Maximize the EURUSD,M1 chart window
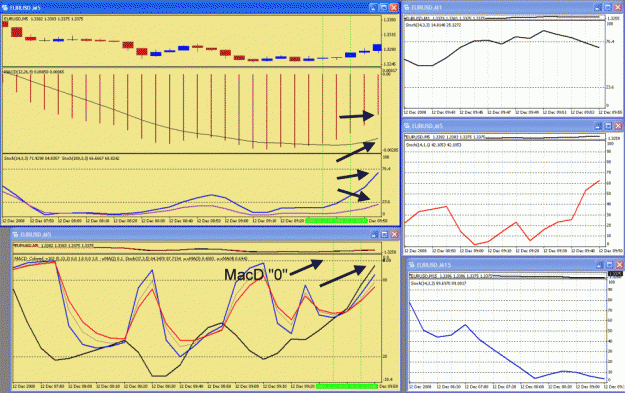This screenshot has height=393, width=625. [x=608, y=8]
